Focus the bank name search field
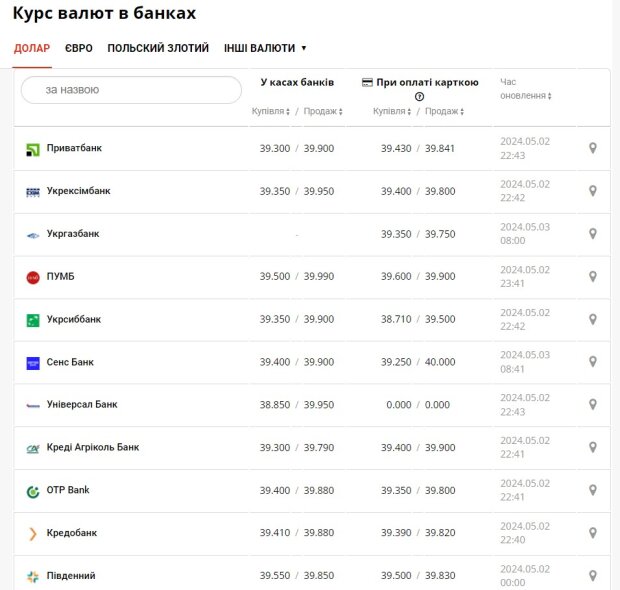This screenshot has width=620, height=590. [x=132, y=90]
